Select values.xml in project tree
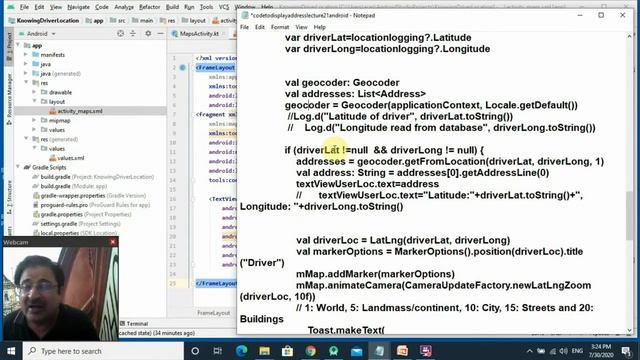This screenshot has width=640, height=360. point(71,158)
